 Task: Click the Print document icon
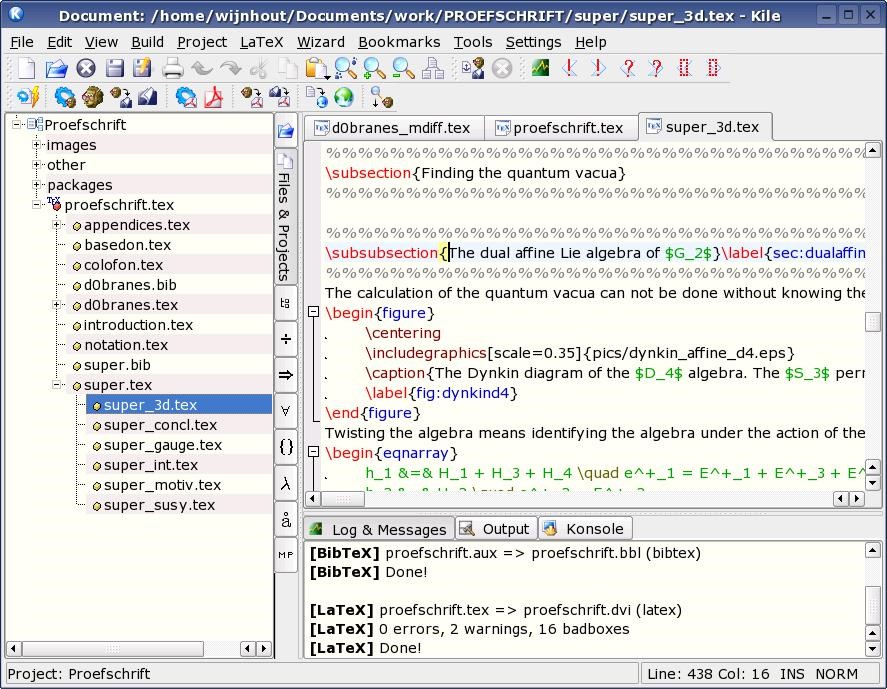coord(173,68)
